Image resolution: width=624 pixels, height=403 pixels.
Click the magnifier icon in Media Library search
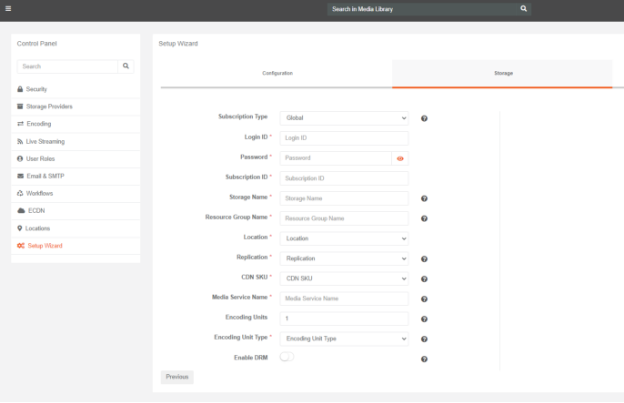523,8
